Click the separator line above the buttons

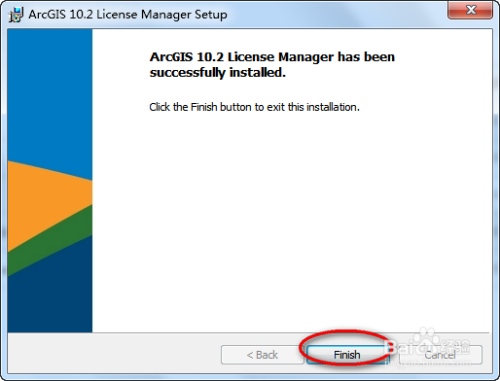point(248,333)
